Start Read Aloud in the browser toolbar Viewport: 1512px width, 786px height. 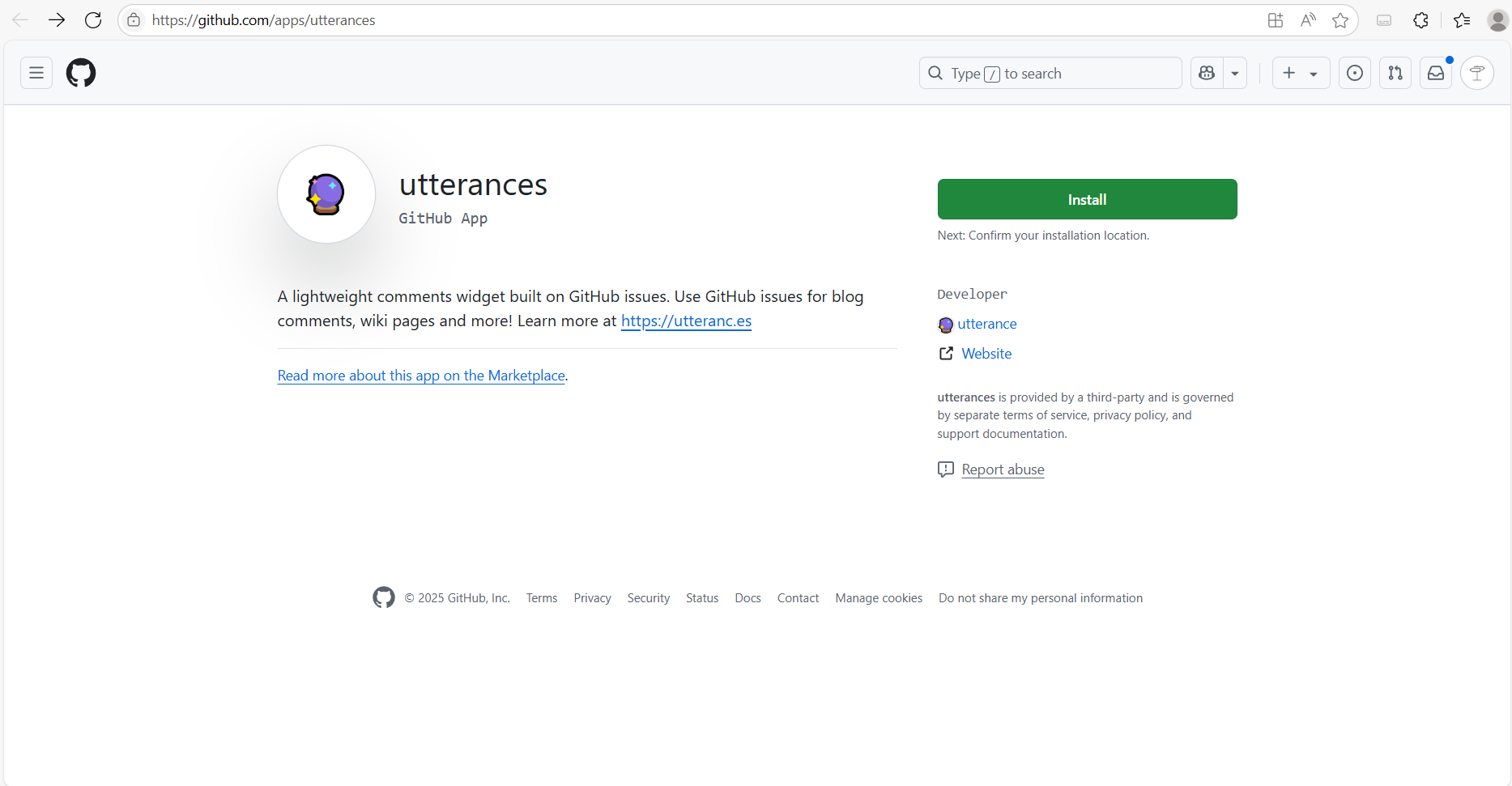click(x=1307, y=20)
